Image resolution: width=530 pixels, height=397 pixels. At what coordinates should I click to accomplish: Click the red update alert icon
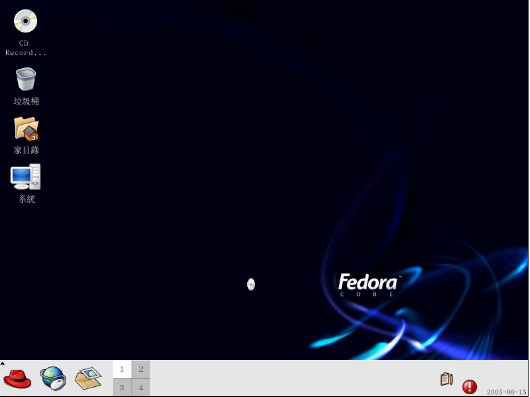click(469, 387)
